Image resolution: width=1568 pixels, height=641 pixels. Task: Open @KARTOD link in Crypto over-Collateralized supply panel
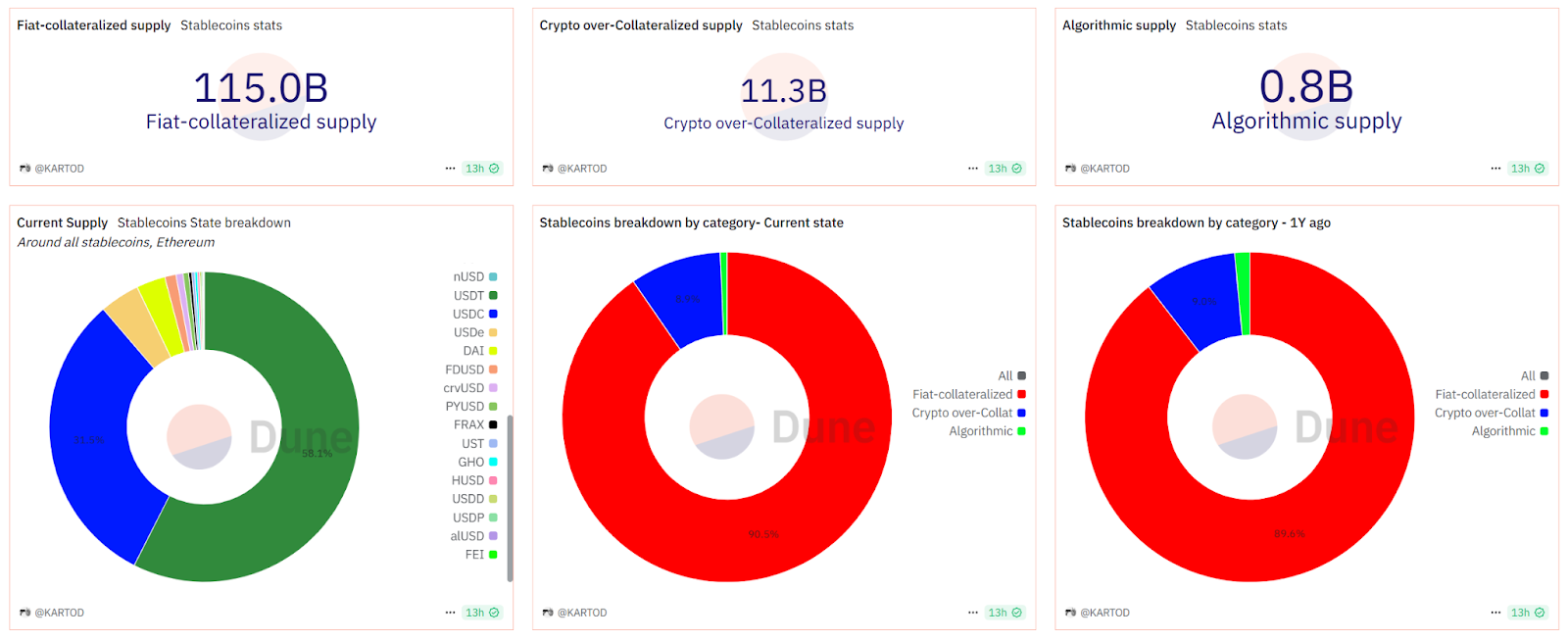582,169
